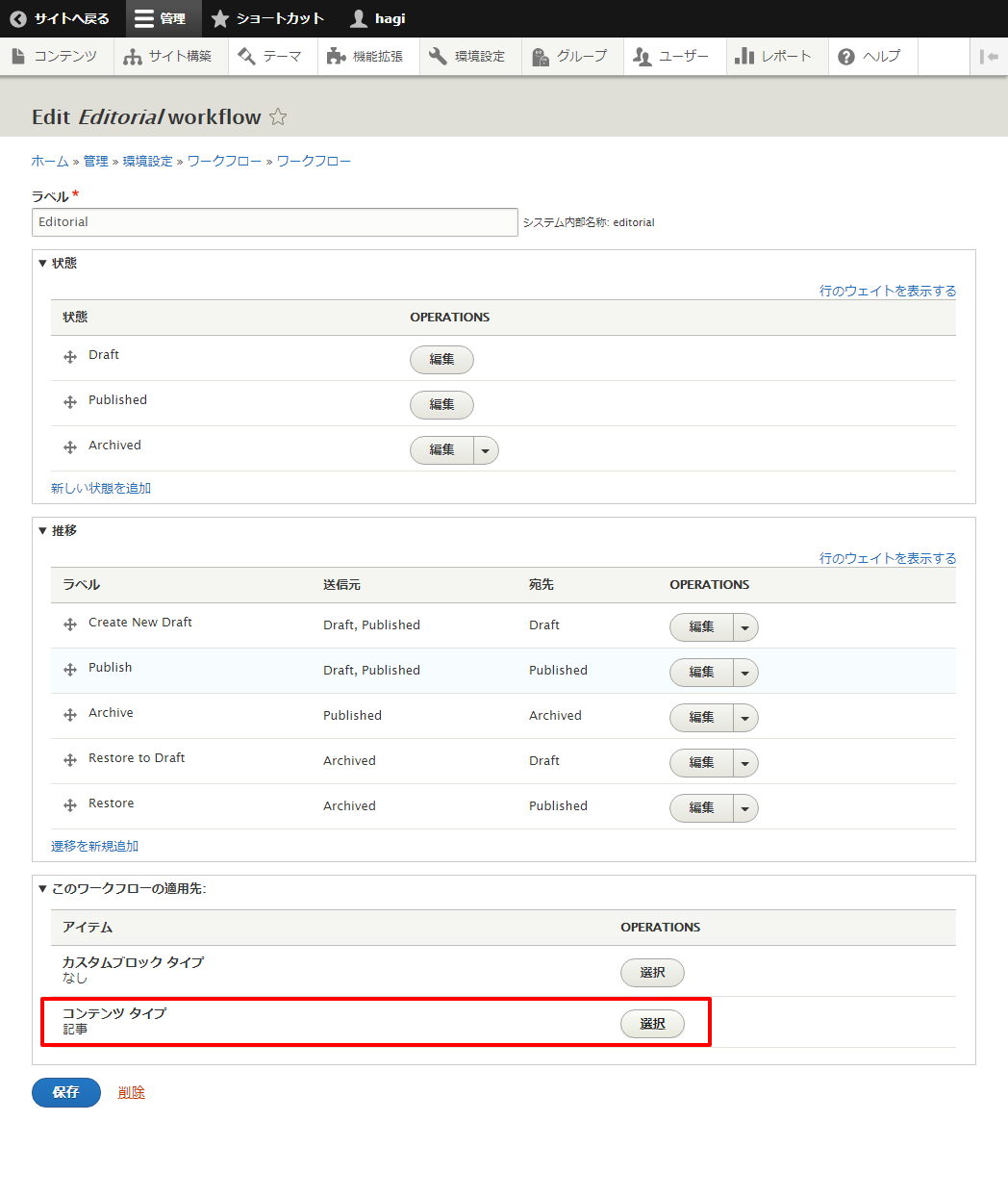Viewport: 1008px width, 1198px height.
Task: Follow the last ワークフロー breadcrumb link
Action: tap(314, 161)
